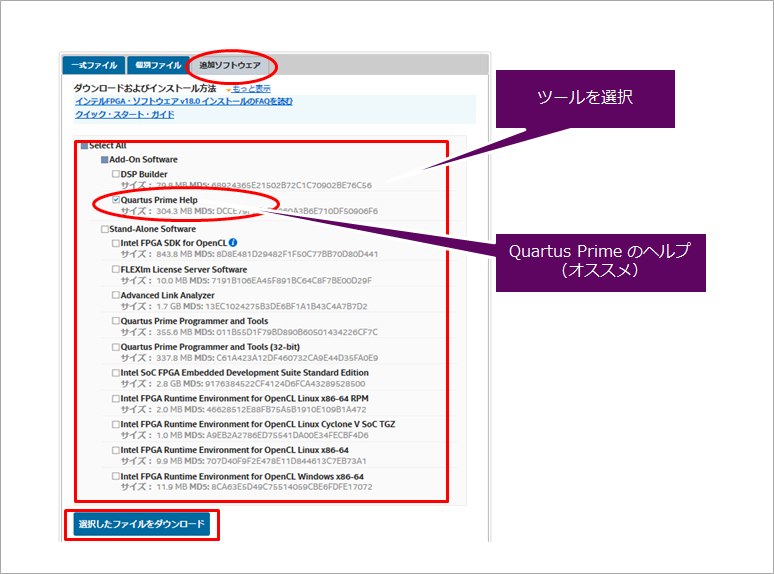Check Quartus Prime Programmer and Tools (32-bit) checkbox
774x574 pixels.
[x=116, y=347]
